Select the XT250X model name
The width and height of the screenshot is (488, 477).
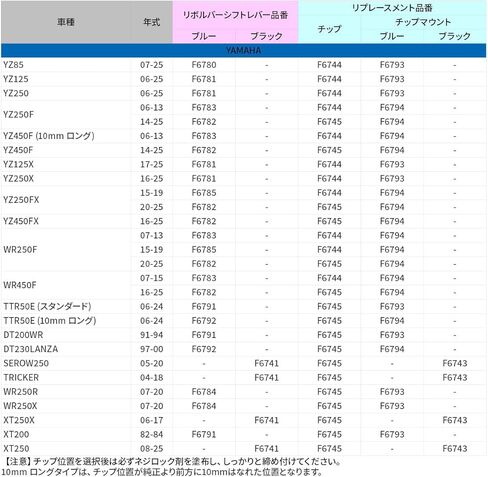coord(19,420)
